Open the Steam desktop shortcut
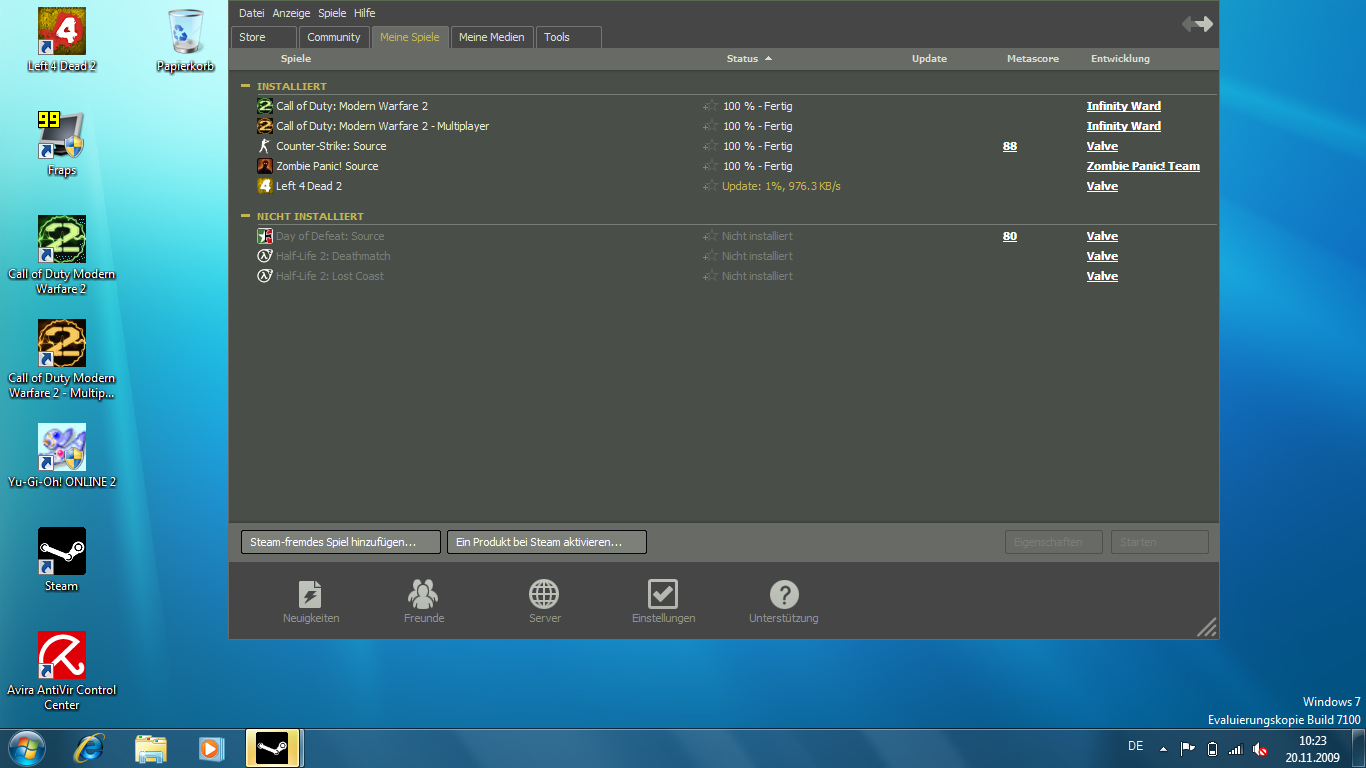 [x=62, y=552]
